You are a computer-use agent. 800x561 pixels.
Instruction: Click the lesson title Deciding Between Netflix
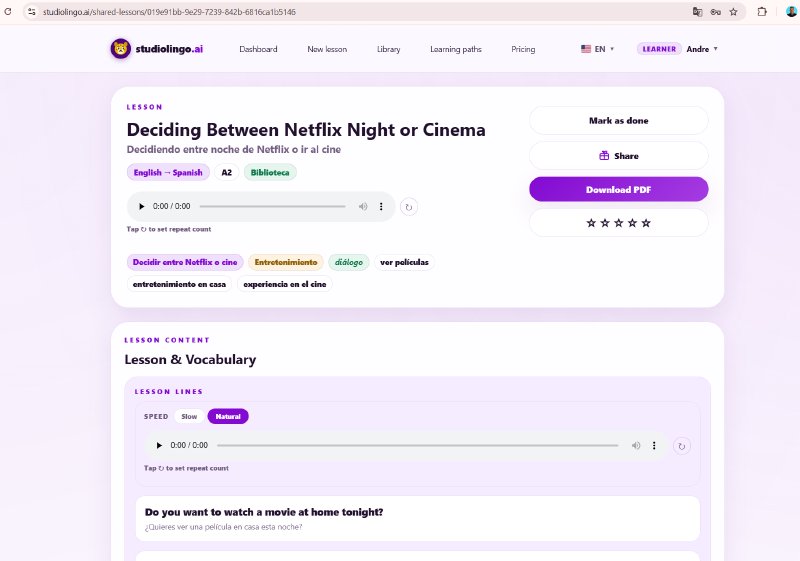306,130
